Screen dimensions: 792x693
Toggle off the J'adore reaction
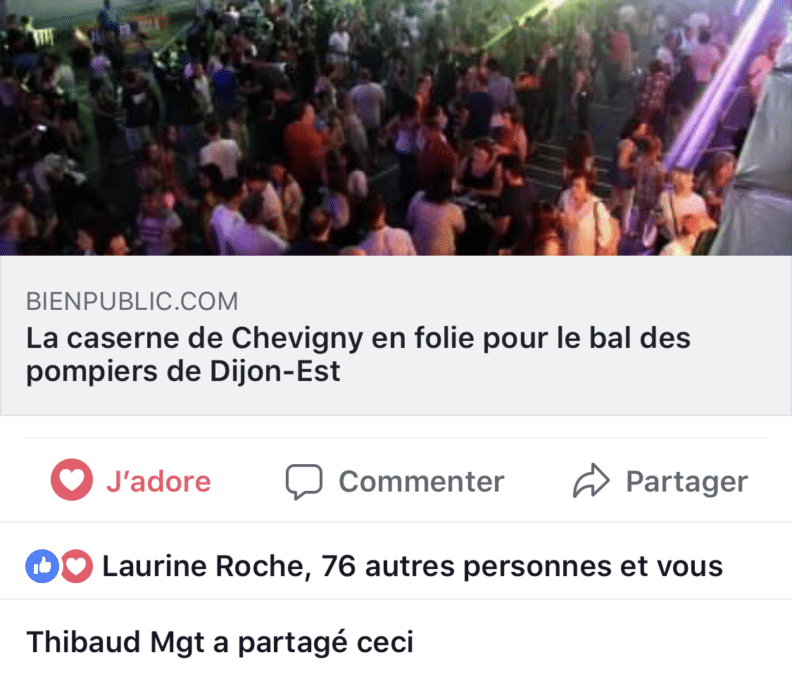tap(131, 480)
